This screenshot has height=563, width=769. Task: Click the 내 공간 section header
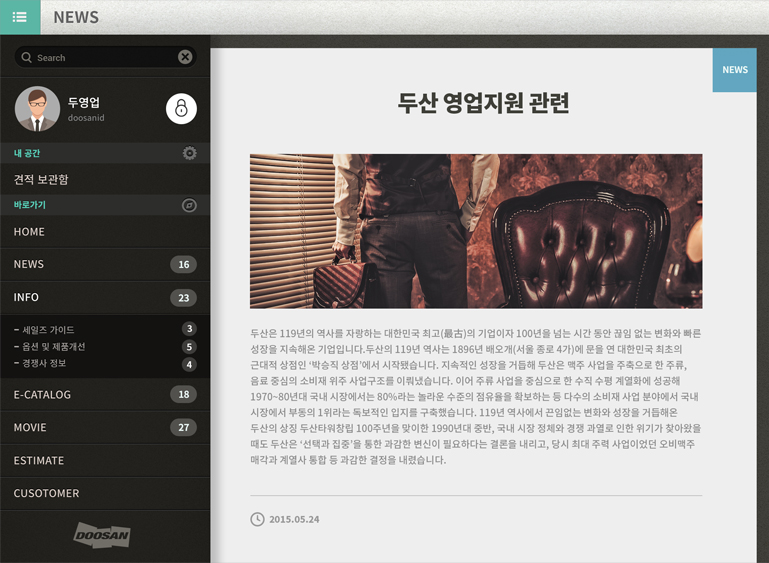[x=105, y=153]
